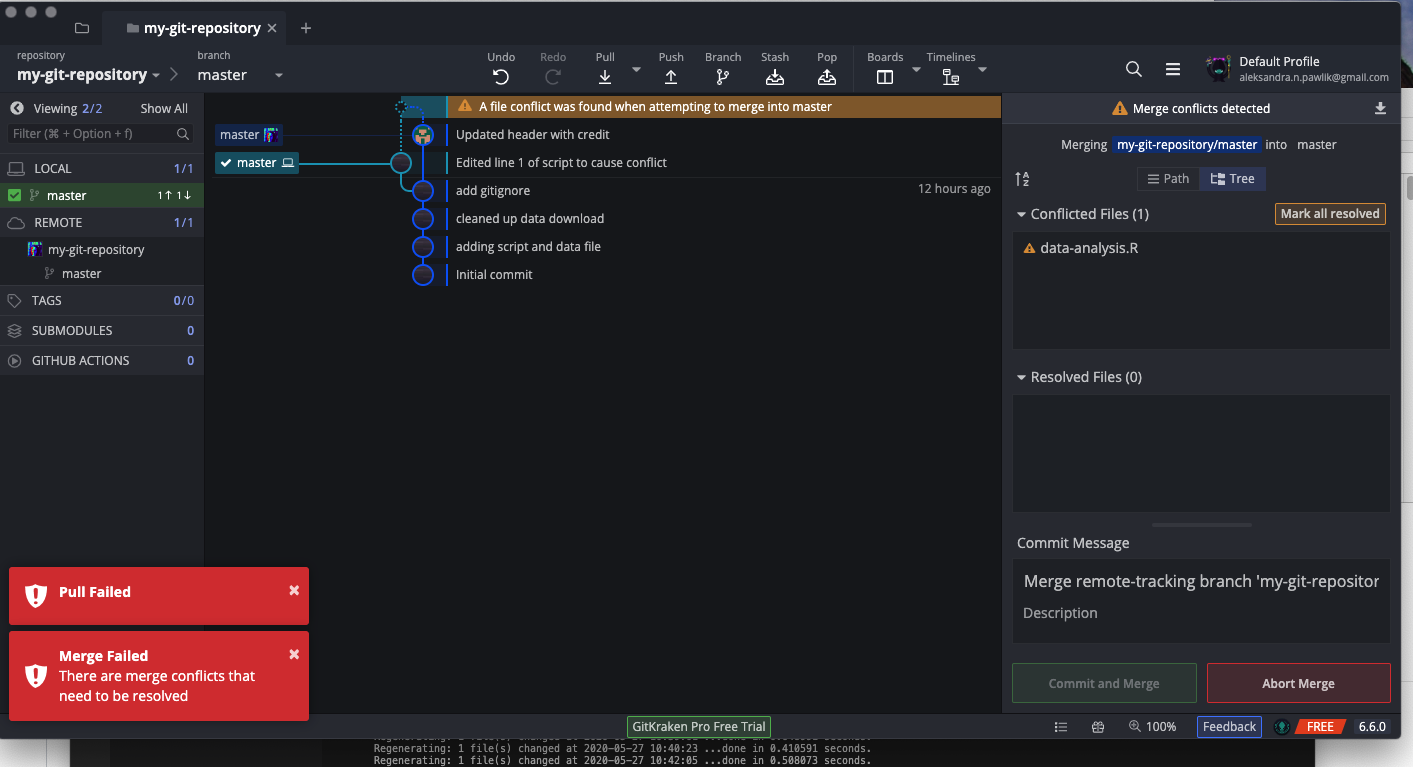Click the Branch toolbar icon
This screenshot has height=767, width=1413.
pos(723,77)
